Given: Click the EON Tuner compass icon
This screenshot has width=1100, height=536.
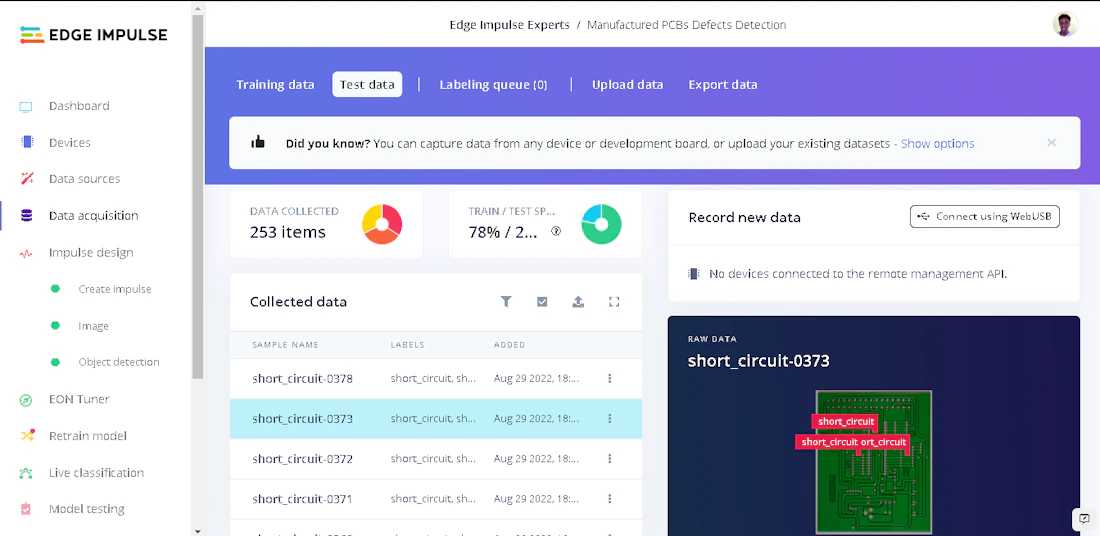Looking at the screenshot, I should pos(26,400).
